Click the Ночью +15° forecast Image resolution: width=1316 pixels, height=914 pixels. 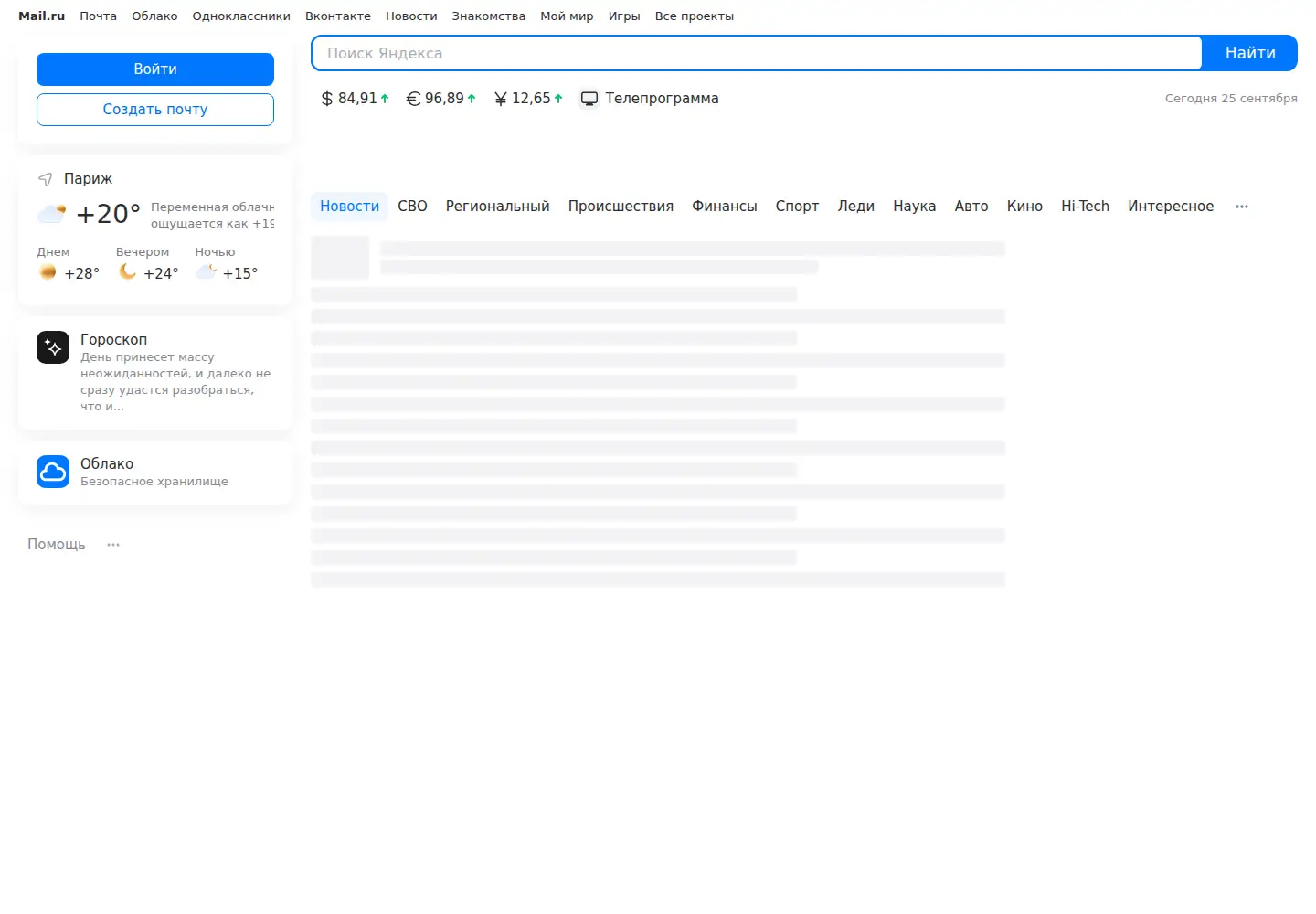(x=227, y=264)
